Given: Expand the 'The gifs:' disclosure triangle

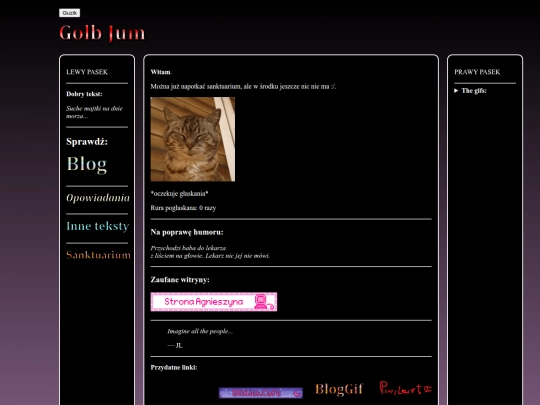Looking at the screenshot, I should point(456,91).
